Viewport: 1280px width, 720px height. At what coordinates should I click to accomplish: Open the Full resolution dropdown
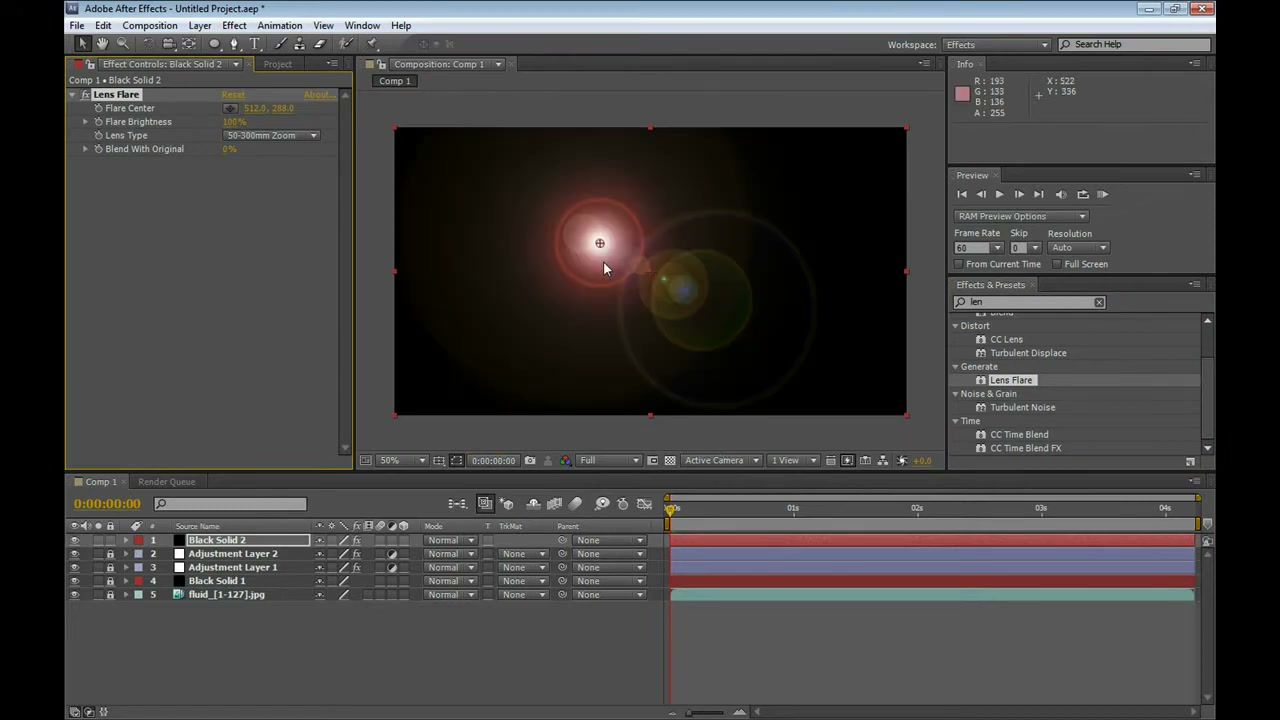coord(609,461)
